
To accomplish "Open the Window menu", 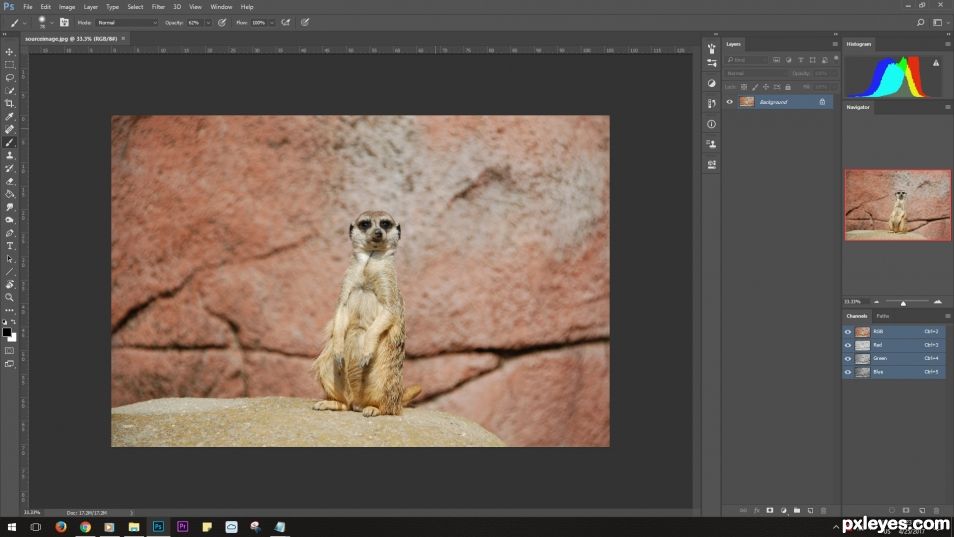I will click(x=221, y=7).
